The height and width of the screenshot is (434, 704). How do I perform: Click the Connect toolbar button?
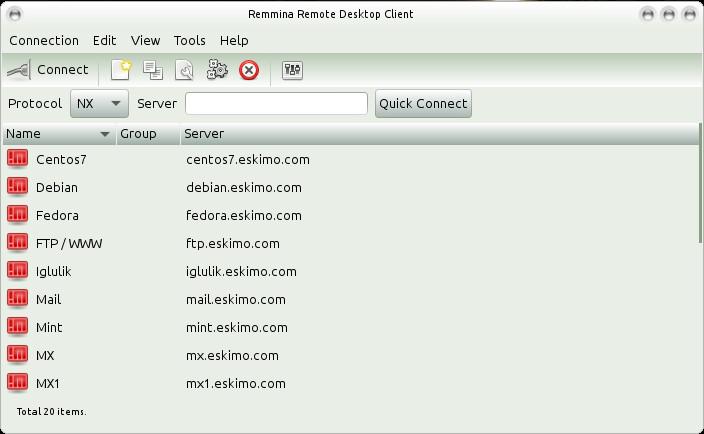(48, 70)
